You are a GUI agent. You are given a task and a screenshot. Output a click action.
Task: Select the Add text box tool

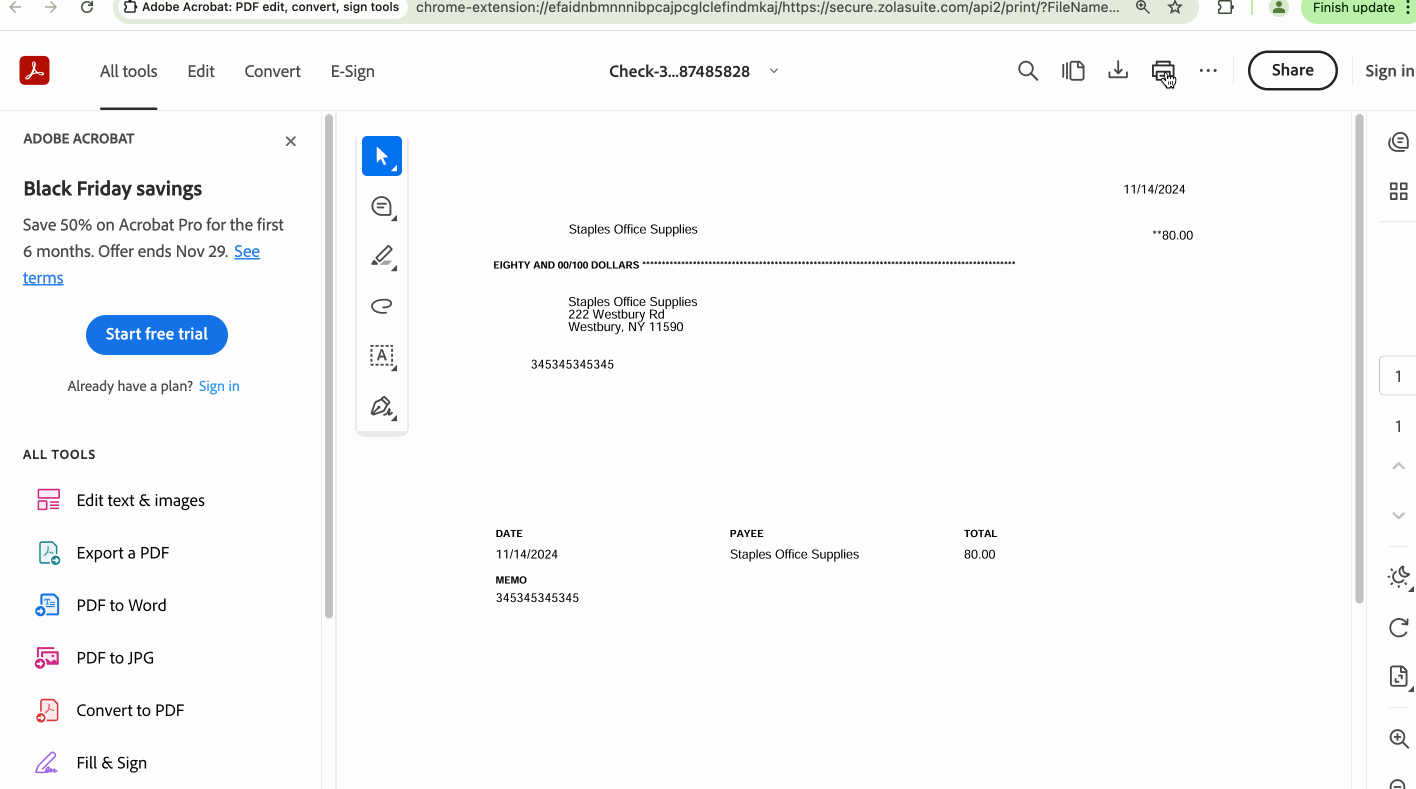(x=382, y=356)
